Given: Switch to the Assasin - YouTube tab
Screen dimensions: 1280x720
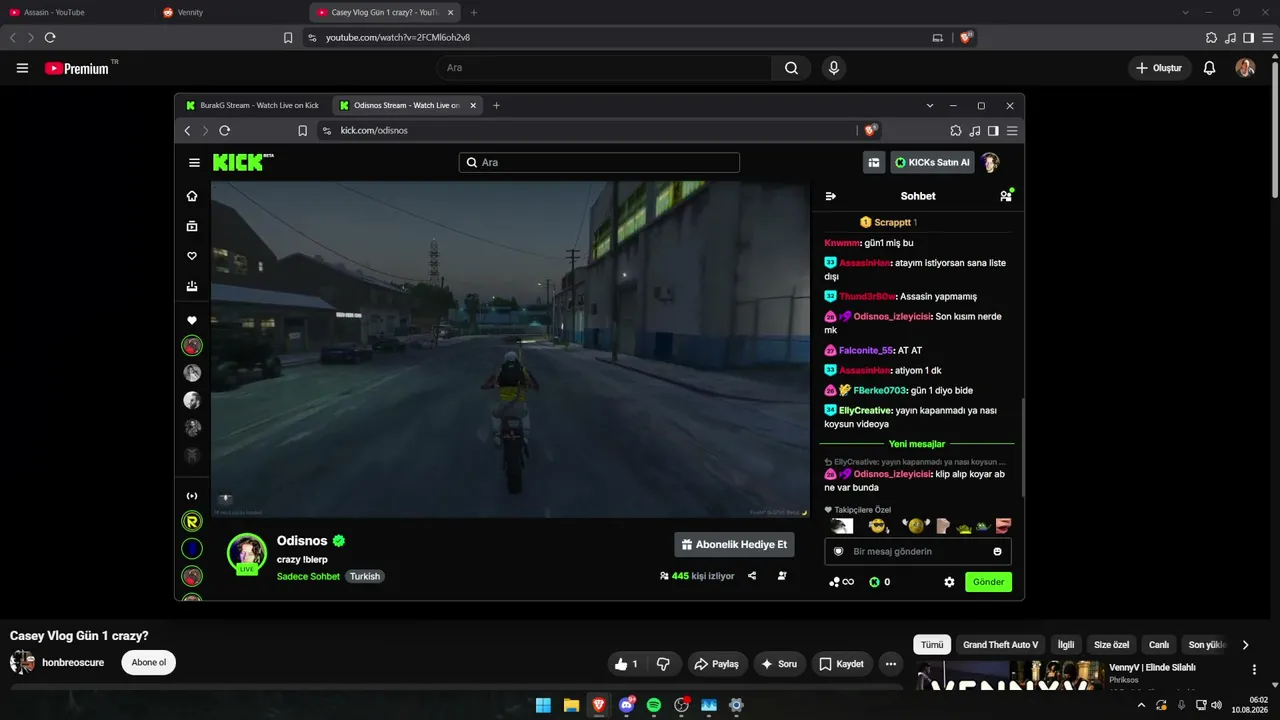Looking at the screenshot, I should pyautogui.click(x=78, y=12).
